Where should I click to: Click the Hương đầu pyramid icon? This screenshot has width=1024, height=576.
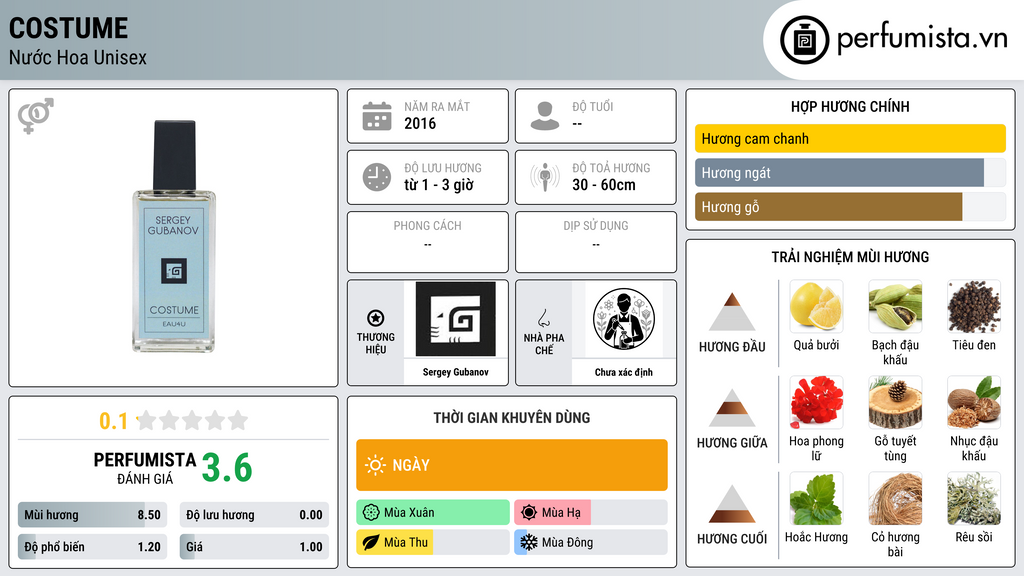click(x=732, y=312)
